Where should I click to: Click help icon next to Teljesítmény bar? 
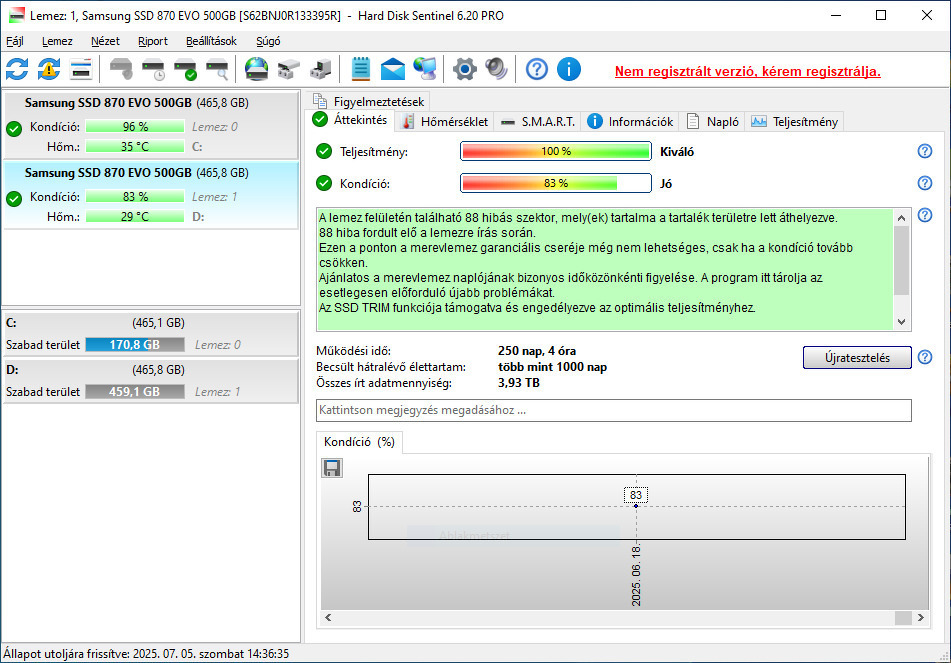point(925,151)
